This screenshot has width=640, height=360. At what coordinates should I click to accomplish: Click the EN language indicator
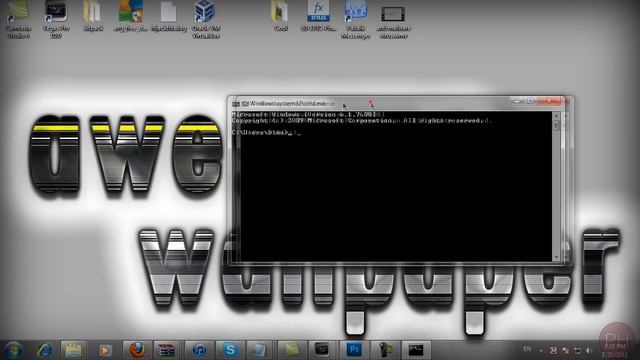pos(527,349)
